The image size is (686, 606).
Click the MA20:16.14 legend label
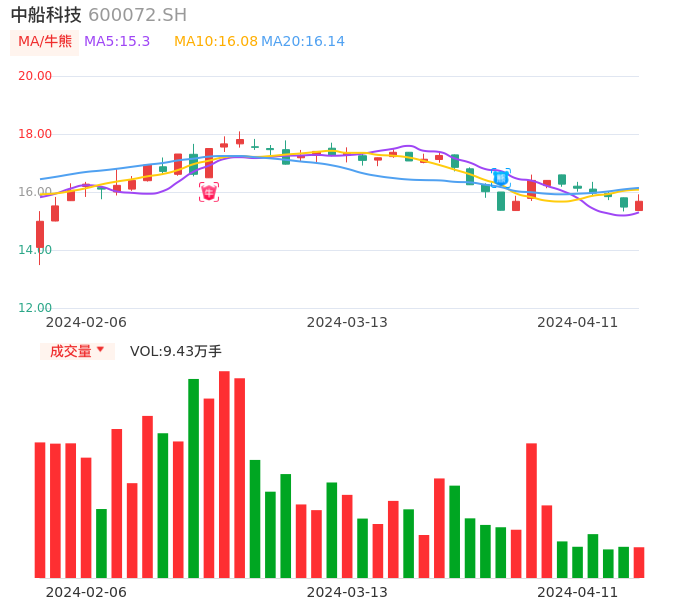[x=303, y=42]
